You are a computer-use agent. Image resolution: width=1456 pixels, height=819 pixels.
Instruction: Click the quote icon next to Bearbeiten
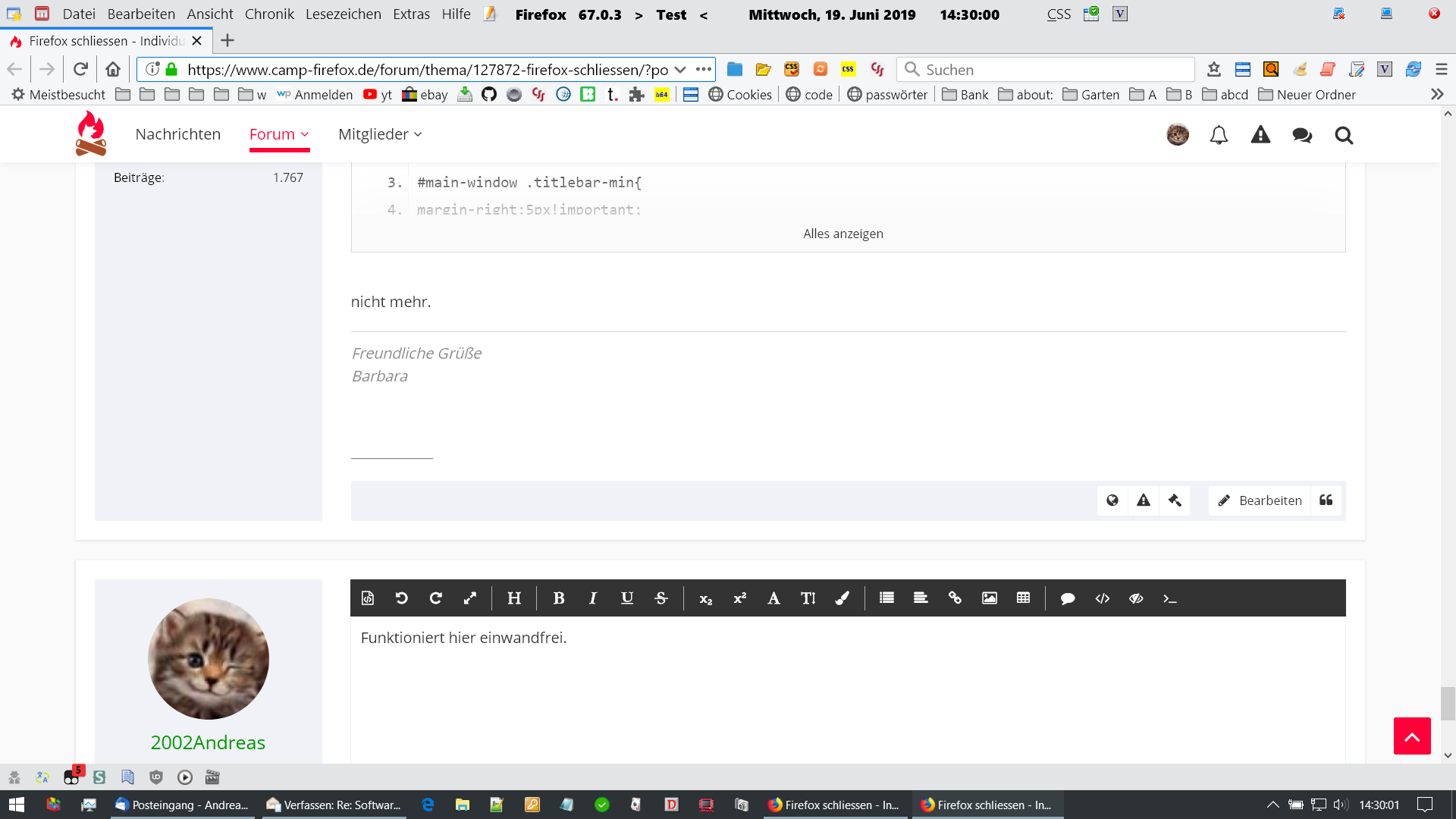coord(1326,500)
